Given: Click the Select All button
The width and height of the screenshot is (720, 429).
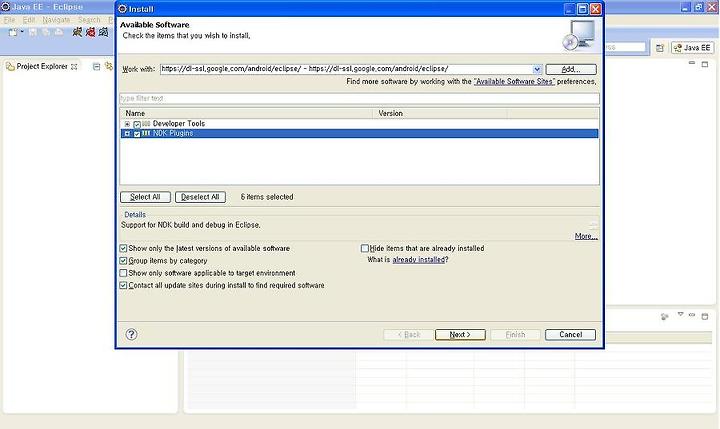Looking at the screenshot, I should tap(145, 197).
